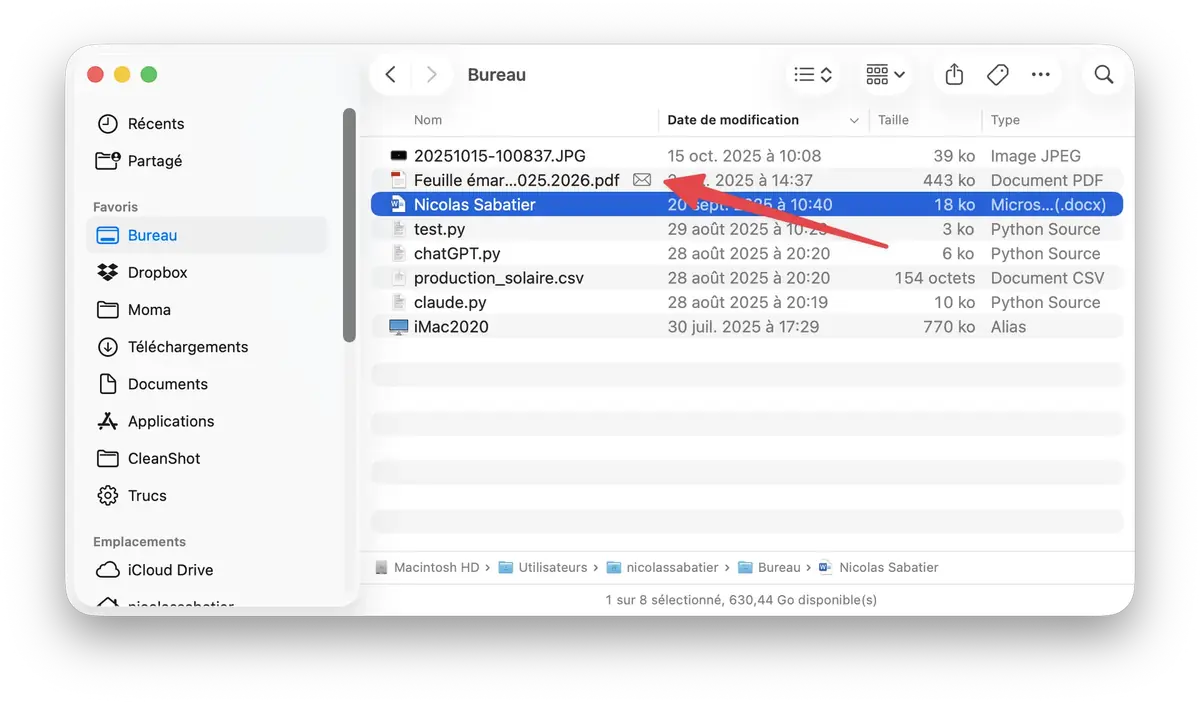
Task: Open Utilisateurs in the path bar
Action: coord(553,567)
